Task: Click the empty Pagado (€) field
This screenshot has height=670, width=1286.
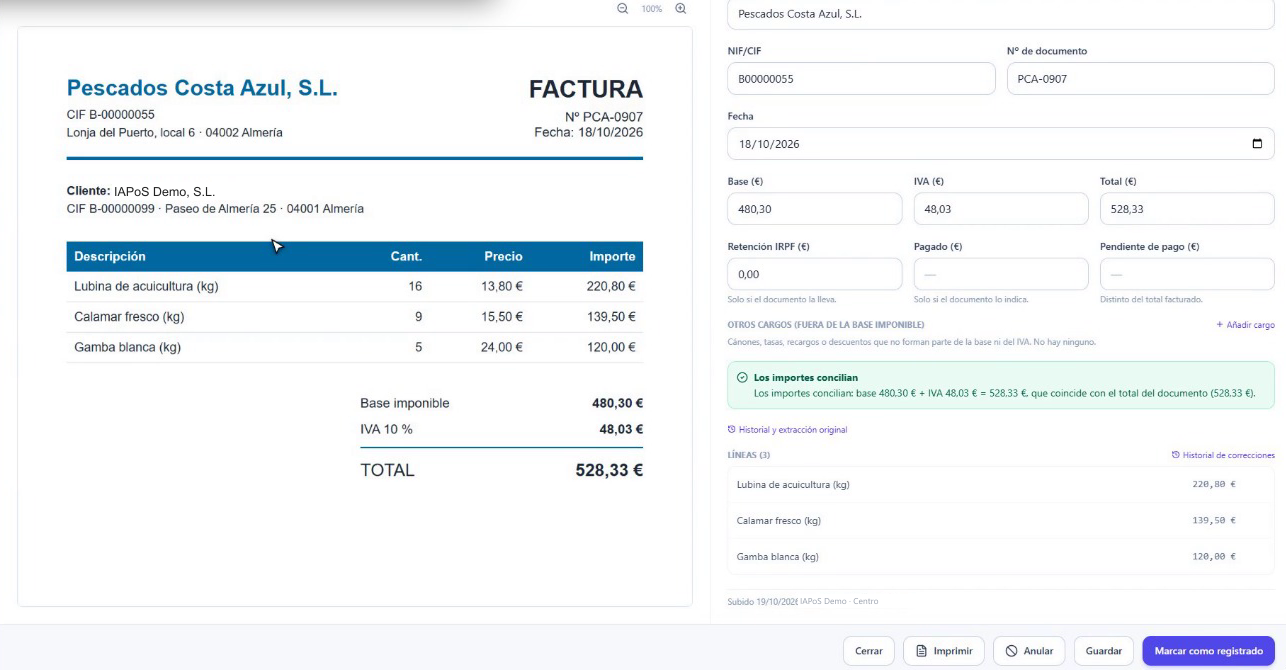Action: tap(1001, 274)
